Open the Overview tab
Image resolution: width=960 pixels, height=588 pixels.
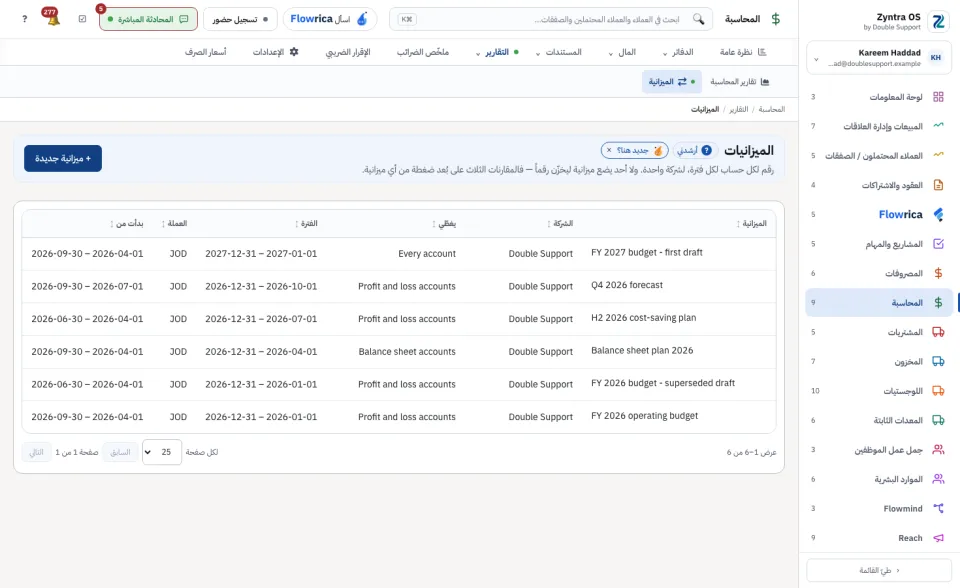[x=743, y=52]
